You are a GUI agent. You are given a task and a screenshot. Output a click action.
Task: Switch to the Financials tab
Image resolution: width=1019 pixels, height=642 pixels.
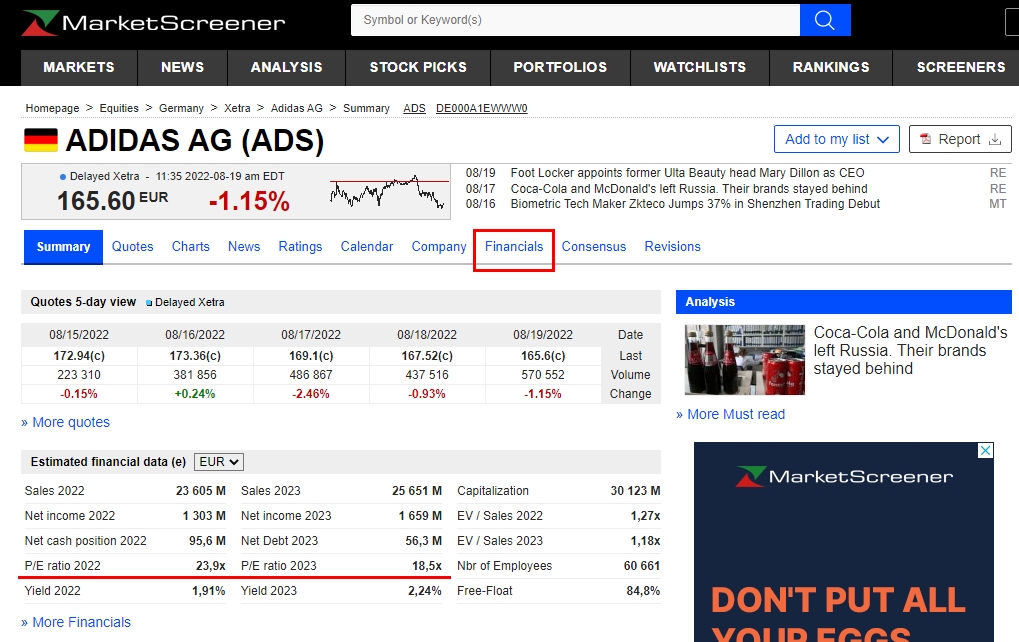[x=513, y=247]
